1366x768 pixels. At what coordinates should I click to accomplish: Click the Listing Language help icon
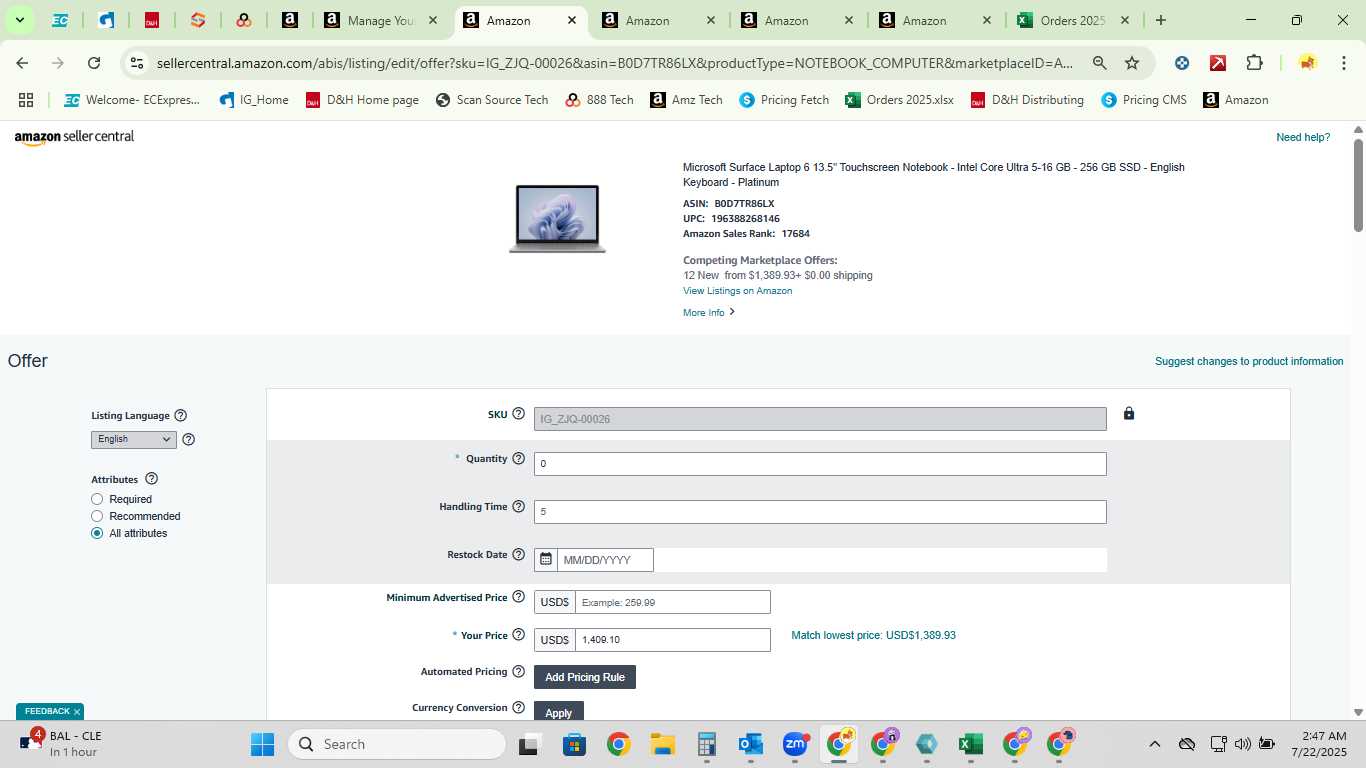[181, 416]
